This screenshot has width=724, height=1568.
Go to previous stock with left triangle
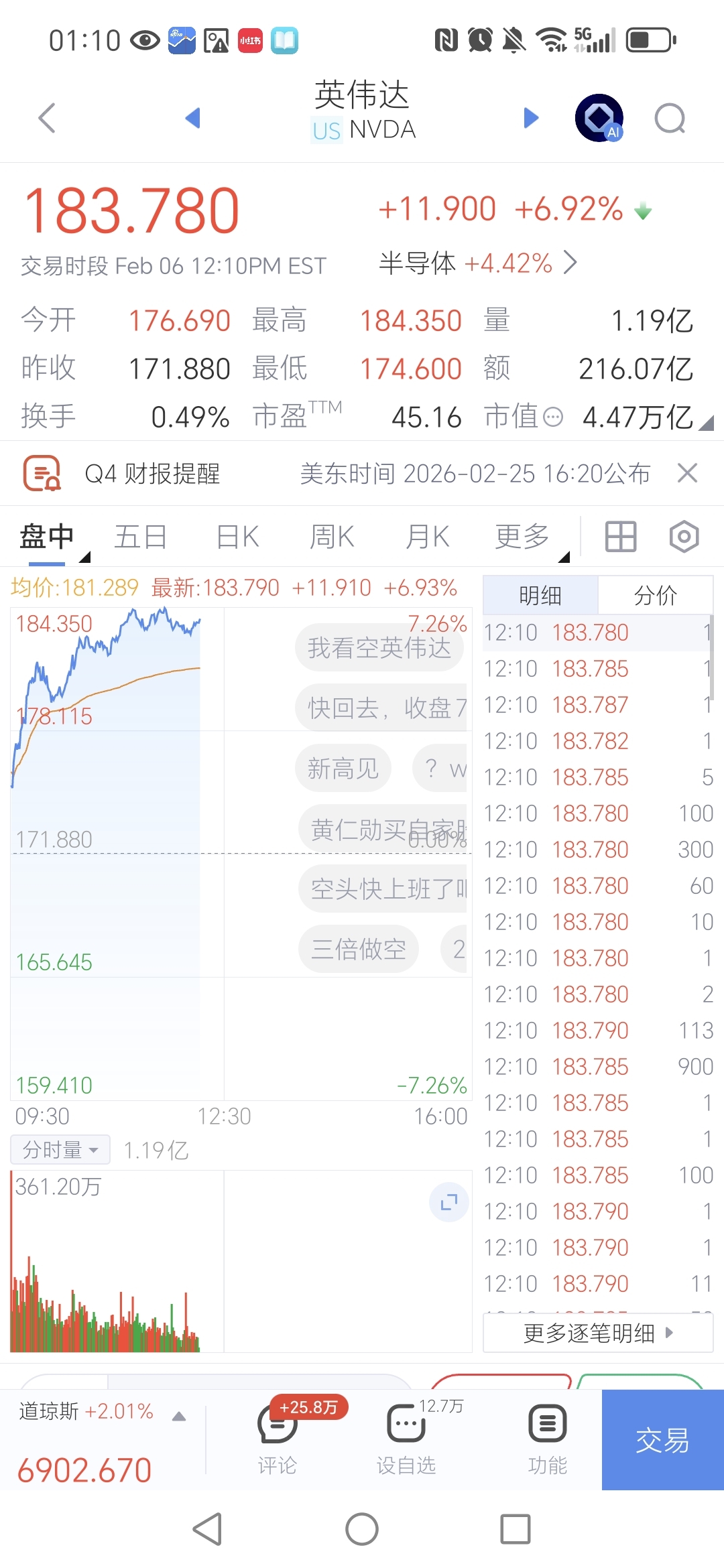[193, 118]
